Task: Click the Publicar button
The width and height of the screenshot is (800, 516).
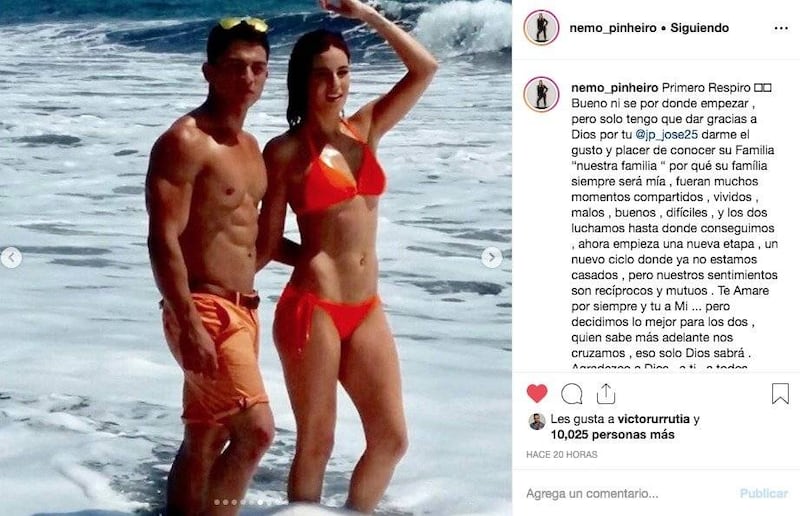Action: 764,494
